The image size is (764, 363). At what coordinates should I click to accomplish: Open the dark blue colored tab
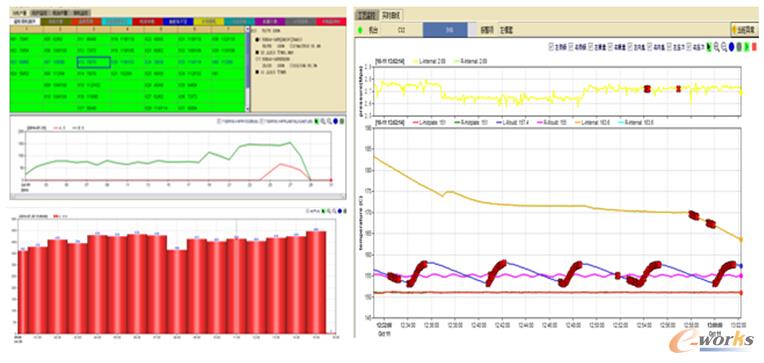tap(178, 21)
